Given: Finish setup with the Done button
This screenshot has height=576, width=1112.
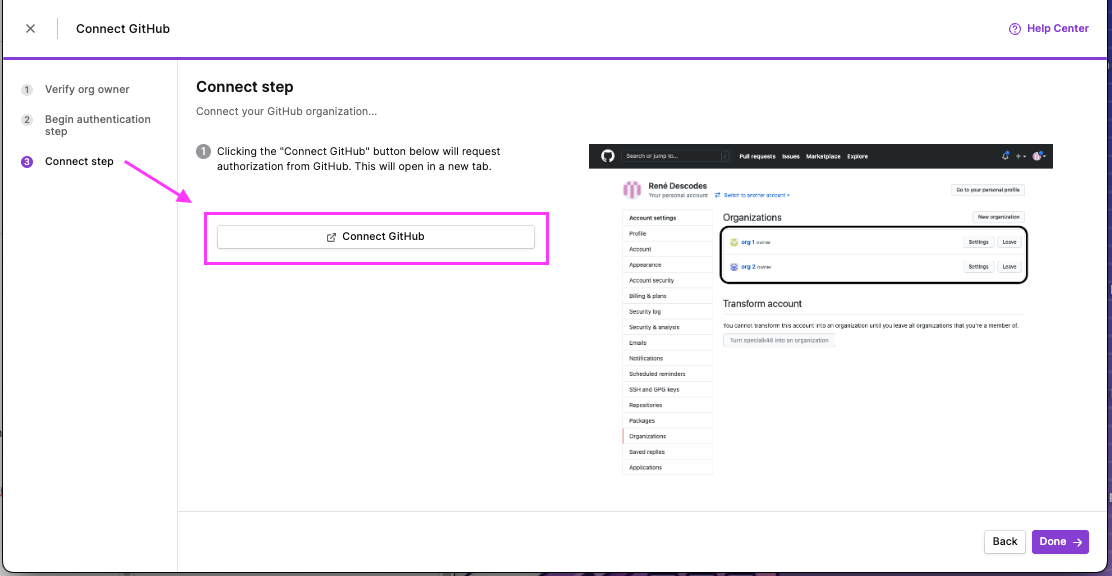Looking at the screenshot, I should pos(1060,541).
